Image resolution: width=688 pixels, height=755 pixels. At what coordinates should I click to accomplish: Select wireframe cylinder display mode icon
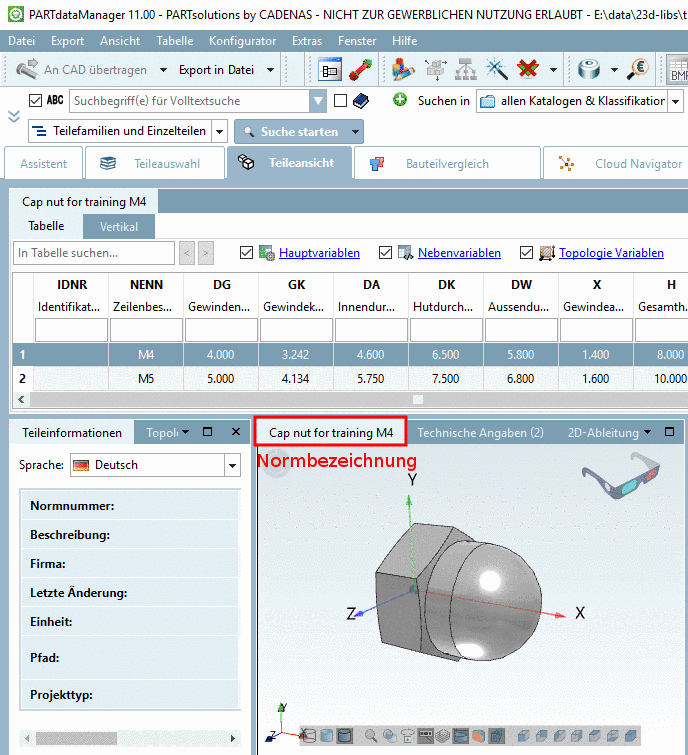point(309,735)
